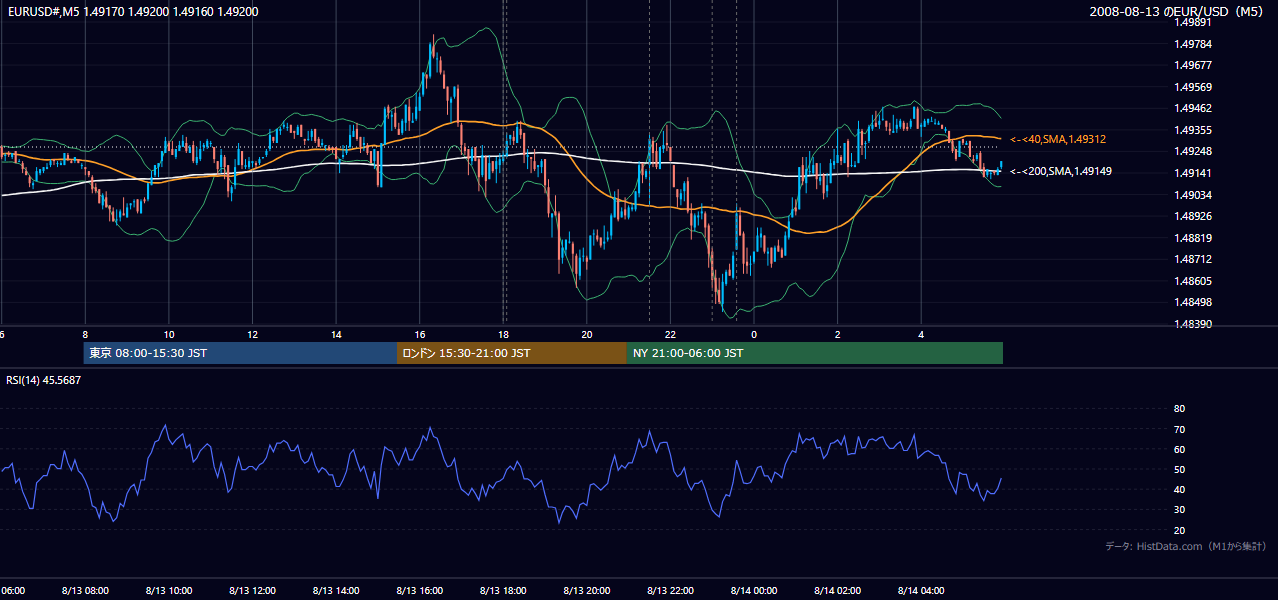Click RSI scale level 80

[x=1179, y=409]
